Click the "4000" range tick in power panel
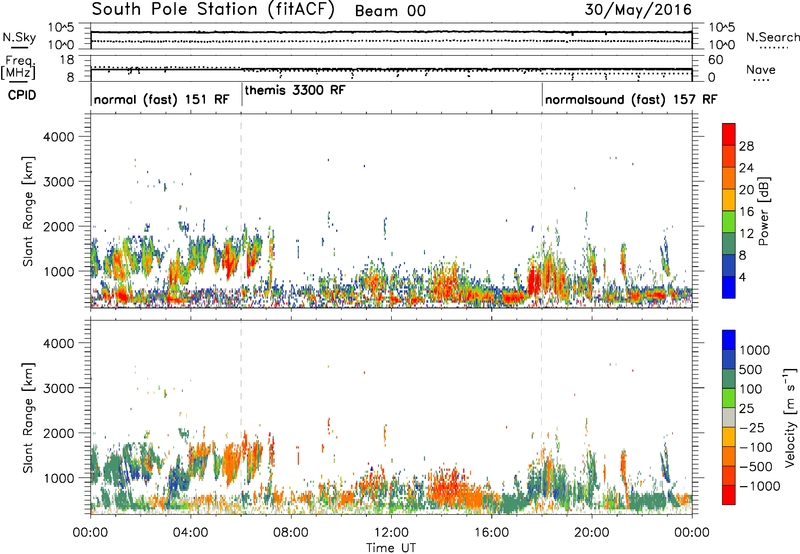This screenshot has width=800, height=554. (58, 137)
